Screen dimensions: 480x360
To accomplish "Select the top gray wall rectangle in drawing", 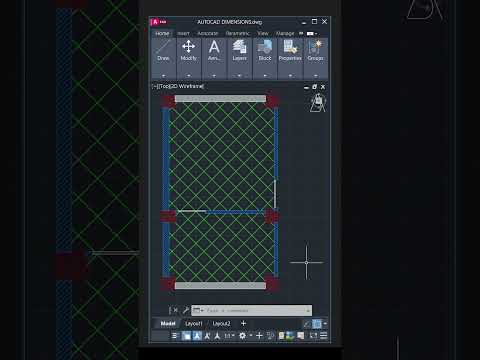I will [x=220, y=99].
